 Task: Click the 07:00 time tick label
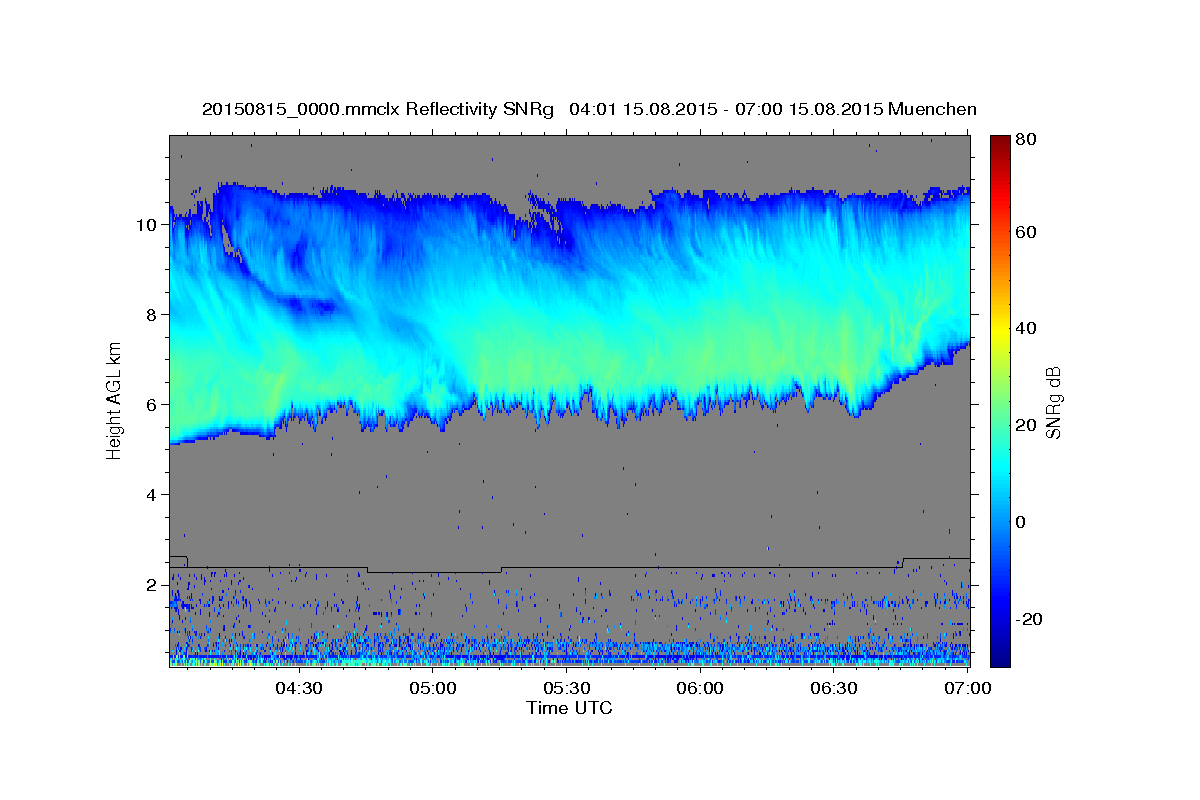pos(967,688)
